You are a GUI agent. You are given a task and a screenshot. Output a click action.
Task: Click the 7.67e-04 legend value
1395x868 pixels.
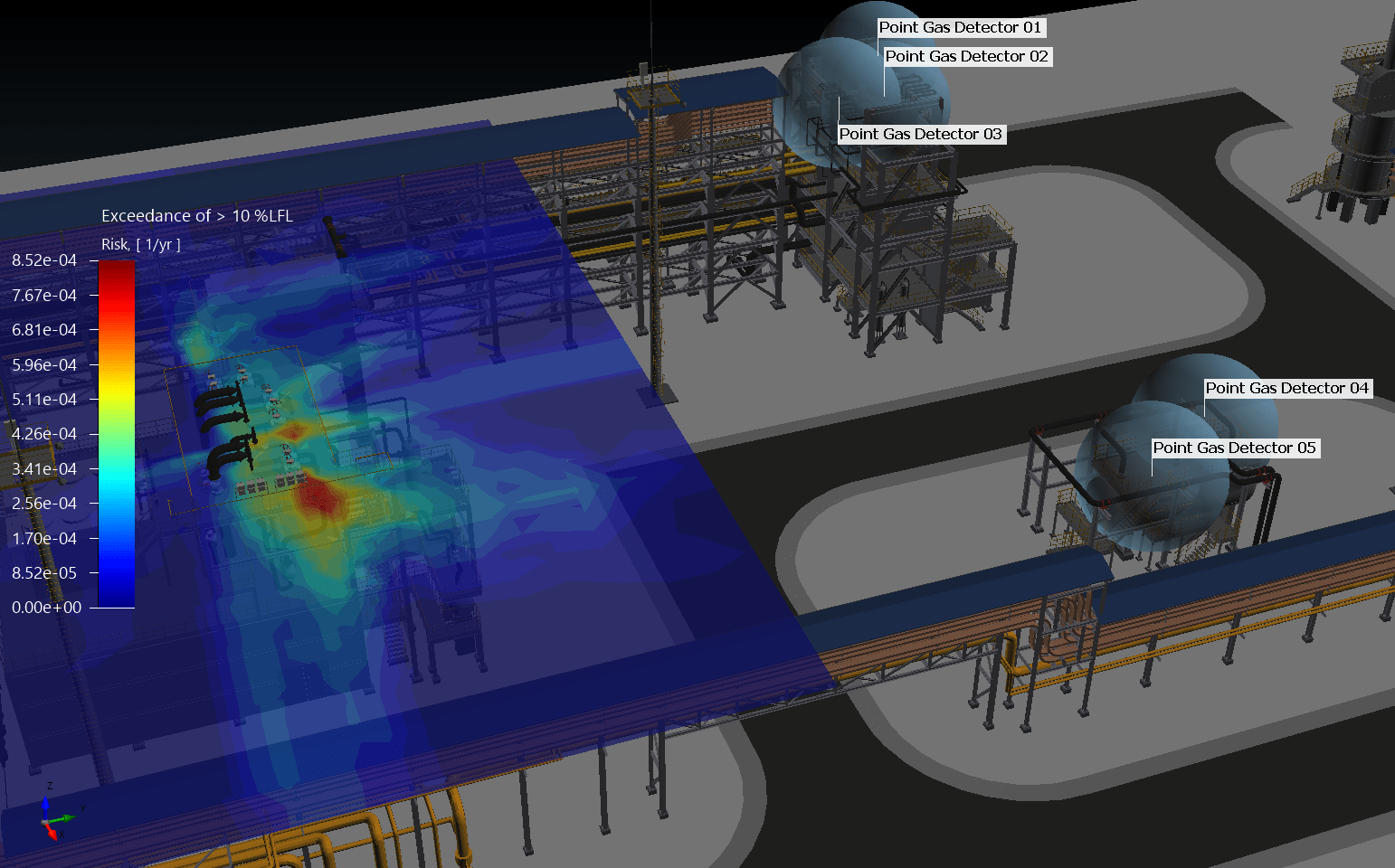(44, 296)
